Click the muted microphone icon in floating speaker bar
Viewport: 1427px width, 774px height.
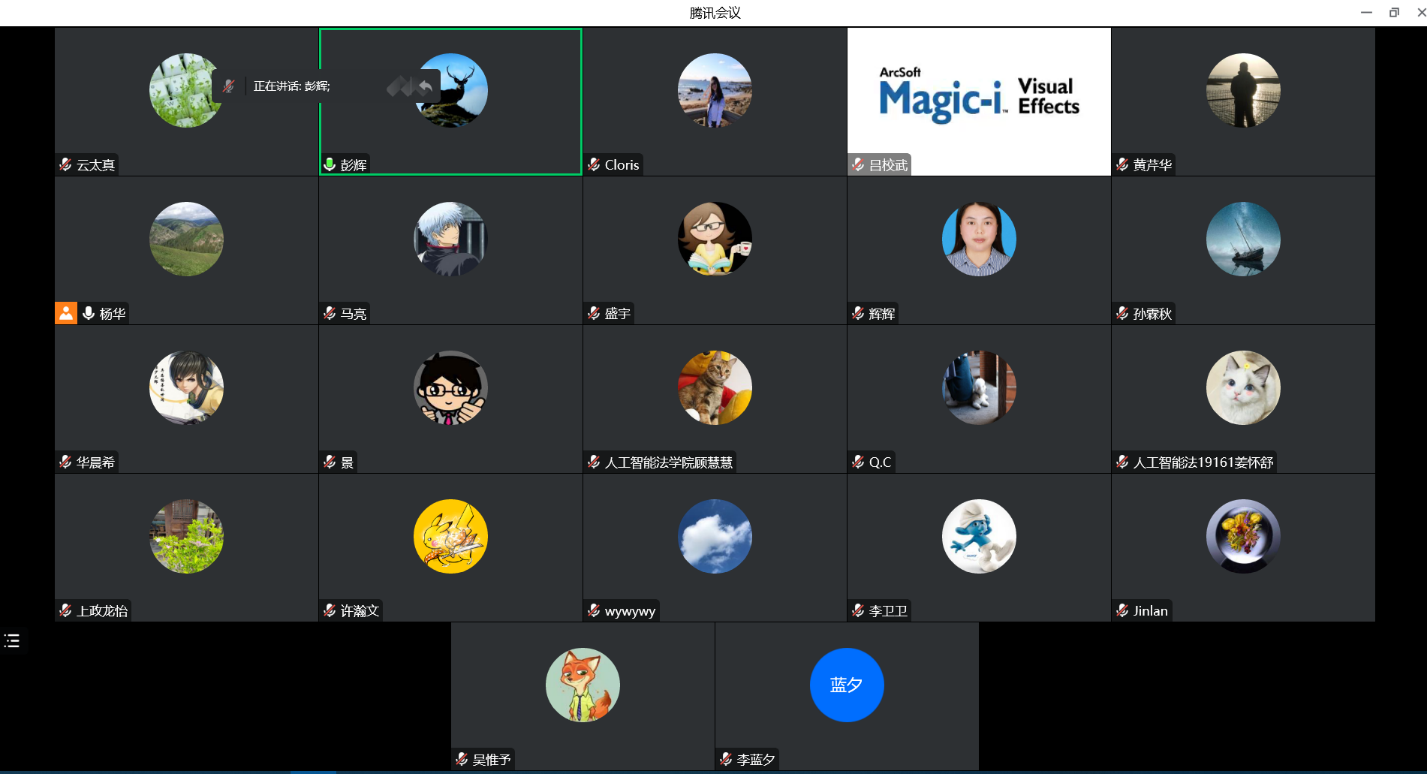[x=229, y=86]
